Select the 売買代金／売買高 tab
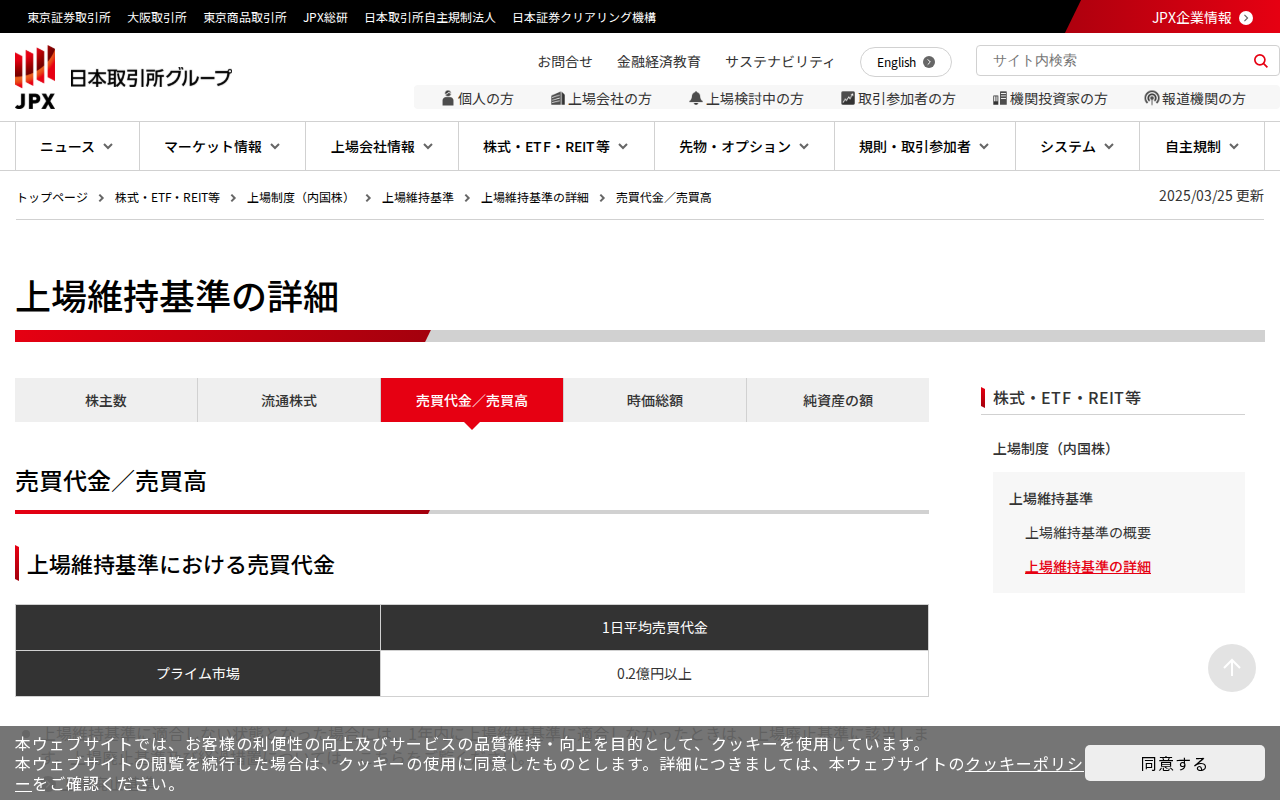The image size is (1280, 800). pyautogui.click(x=472, y=400)
